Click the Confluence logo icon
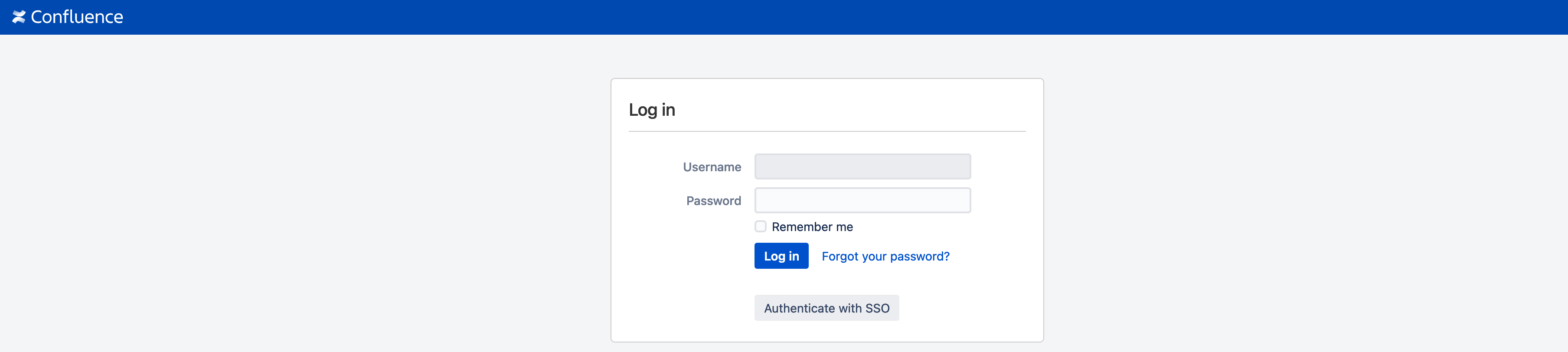The image size is (1568, 352). (19, 17)
